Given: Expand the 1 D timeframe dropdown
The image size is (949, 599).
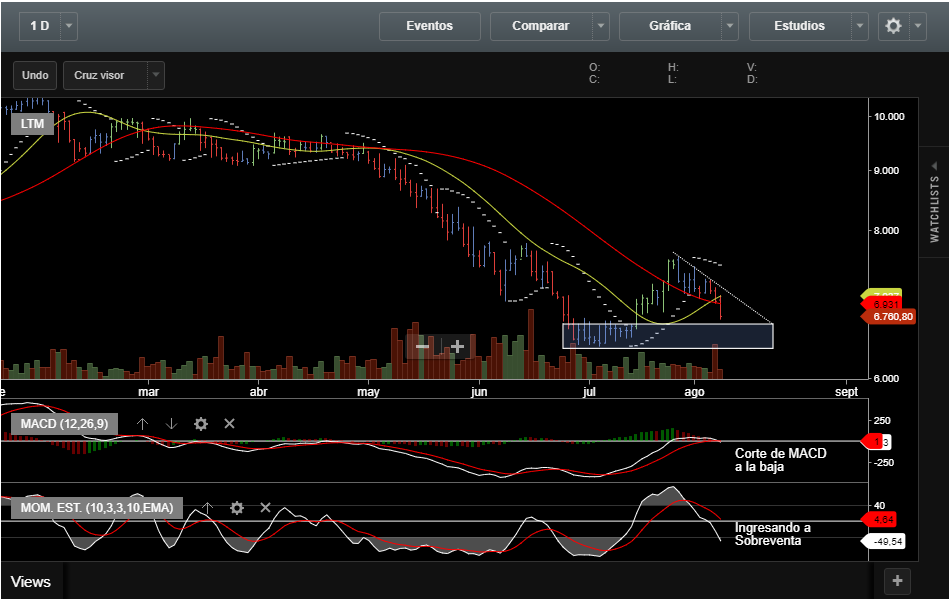Looking at the screenshot, I should coord(68,26).
